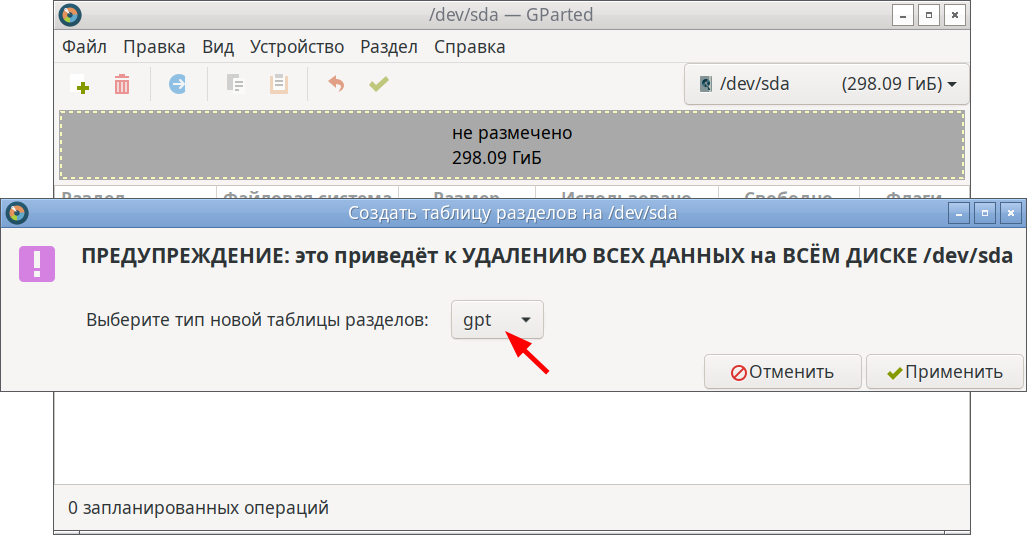
Task: Open the gpt partition table type dropdown
Action: [x=497, y=320]
